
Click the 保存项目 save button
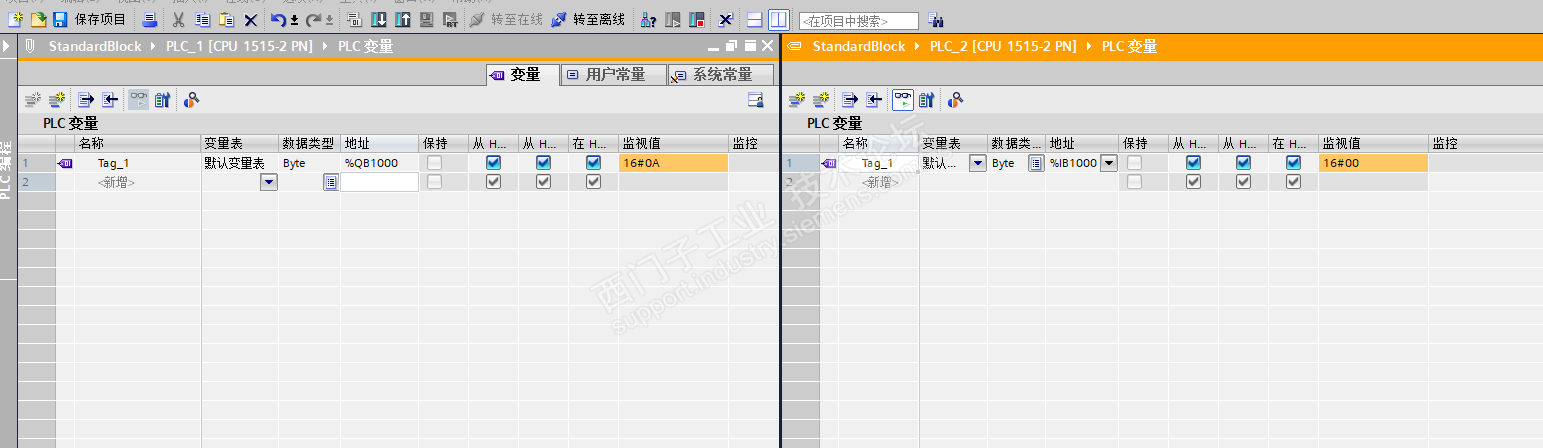point(90,19)
